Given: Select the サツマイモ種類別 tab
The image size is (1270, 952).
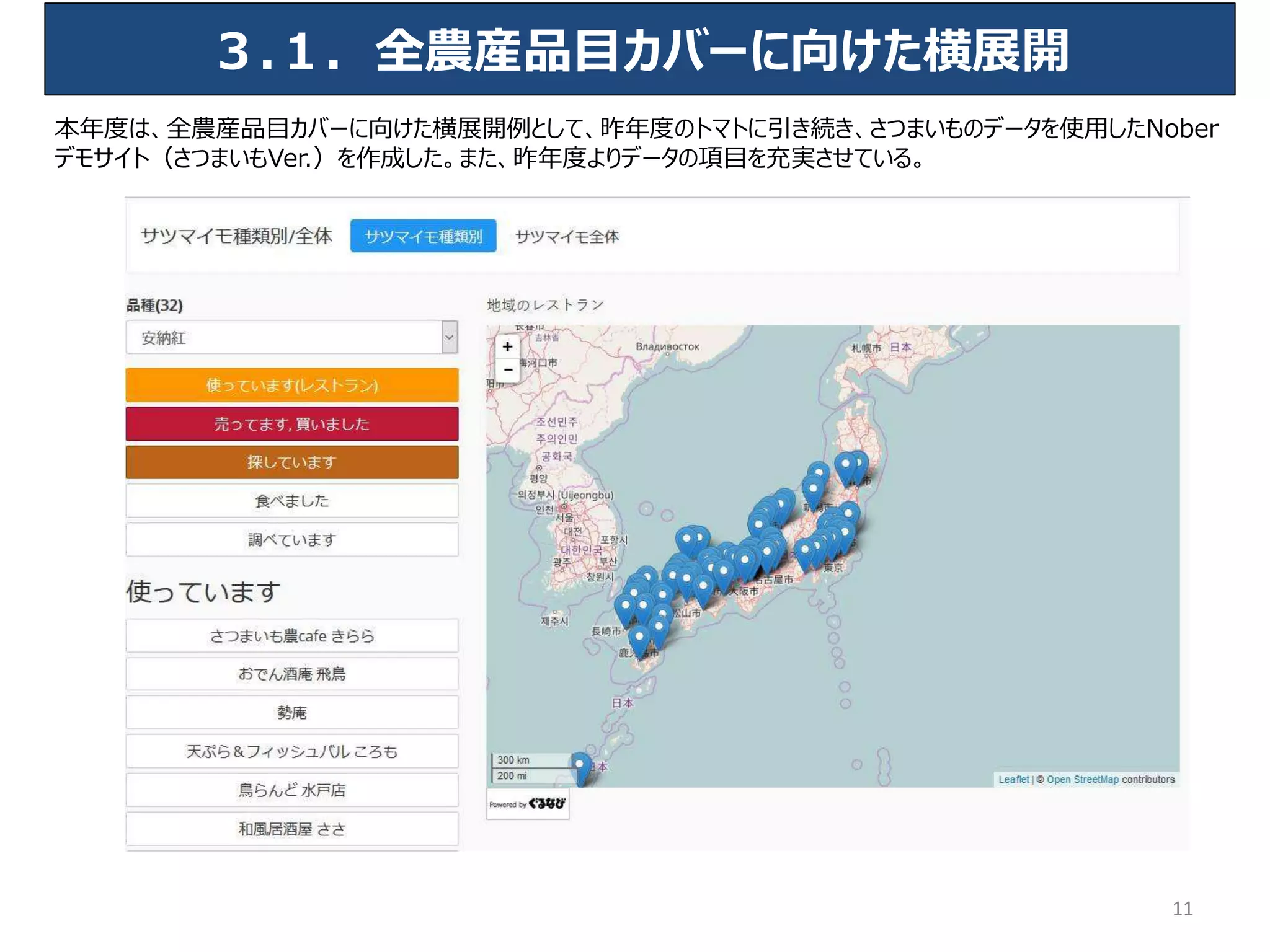Looking at the screenshot, I should pos(423,236).
